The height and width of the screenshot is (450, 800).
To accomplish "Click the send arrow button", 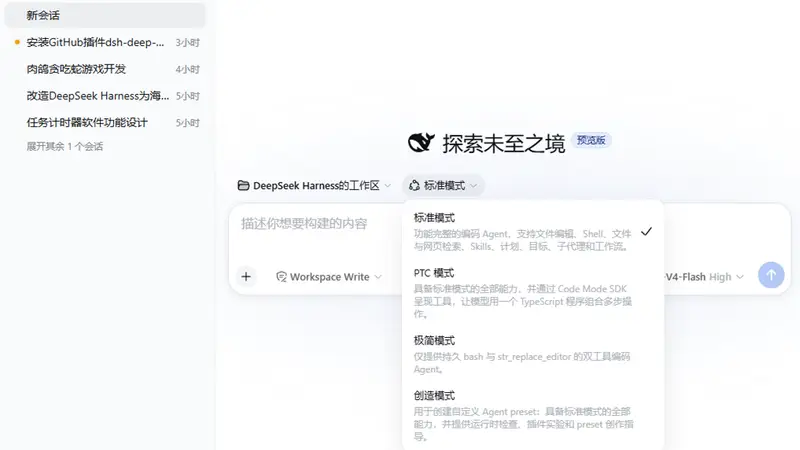I will (x=771, y=275).
